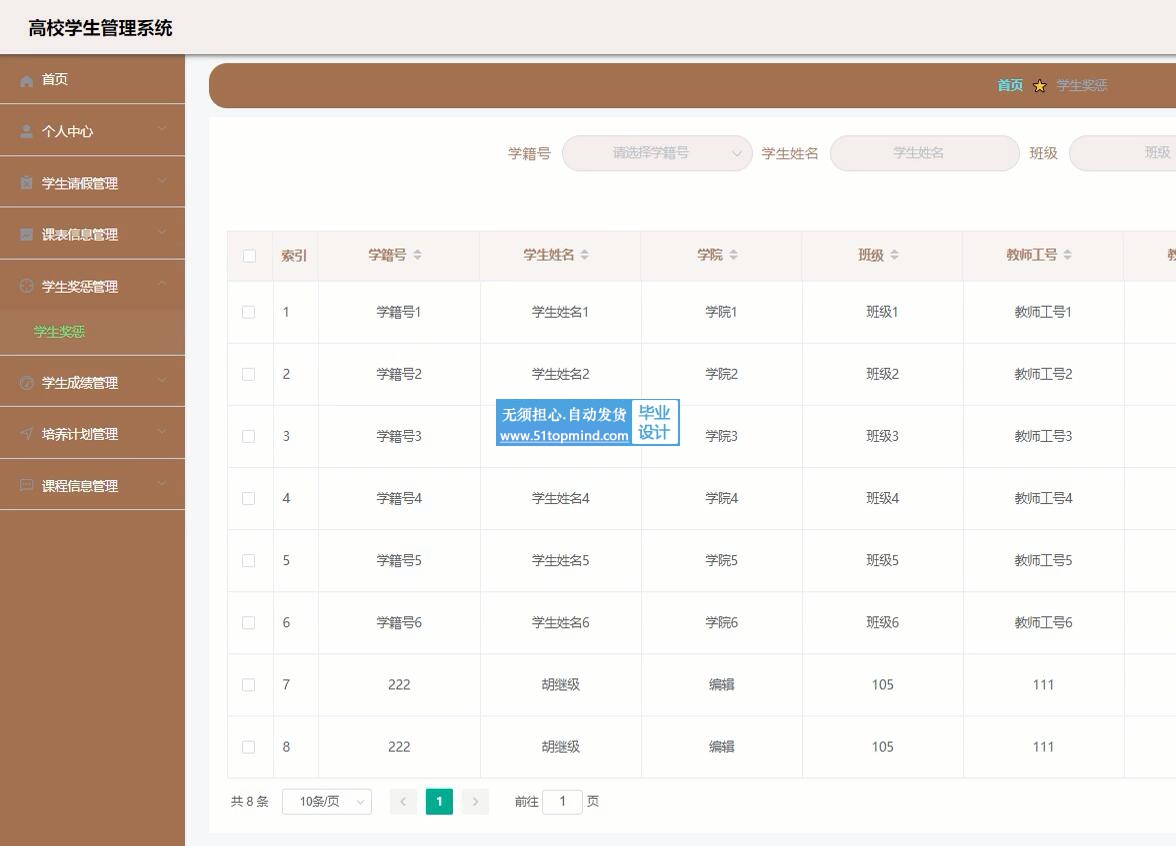Check the row with 学籍号1

pos(248,312)
